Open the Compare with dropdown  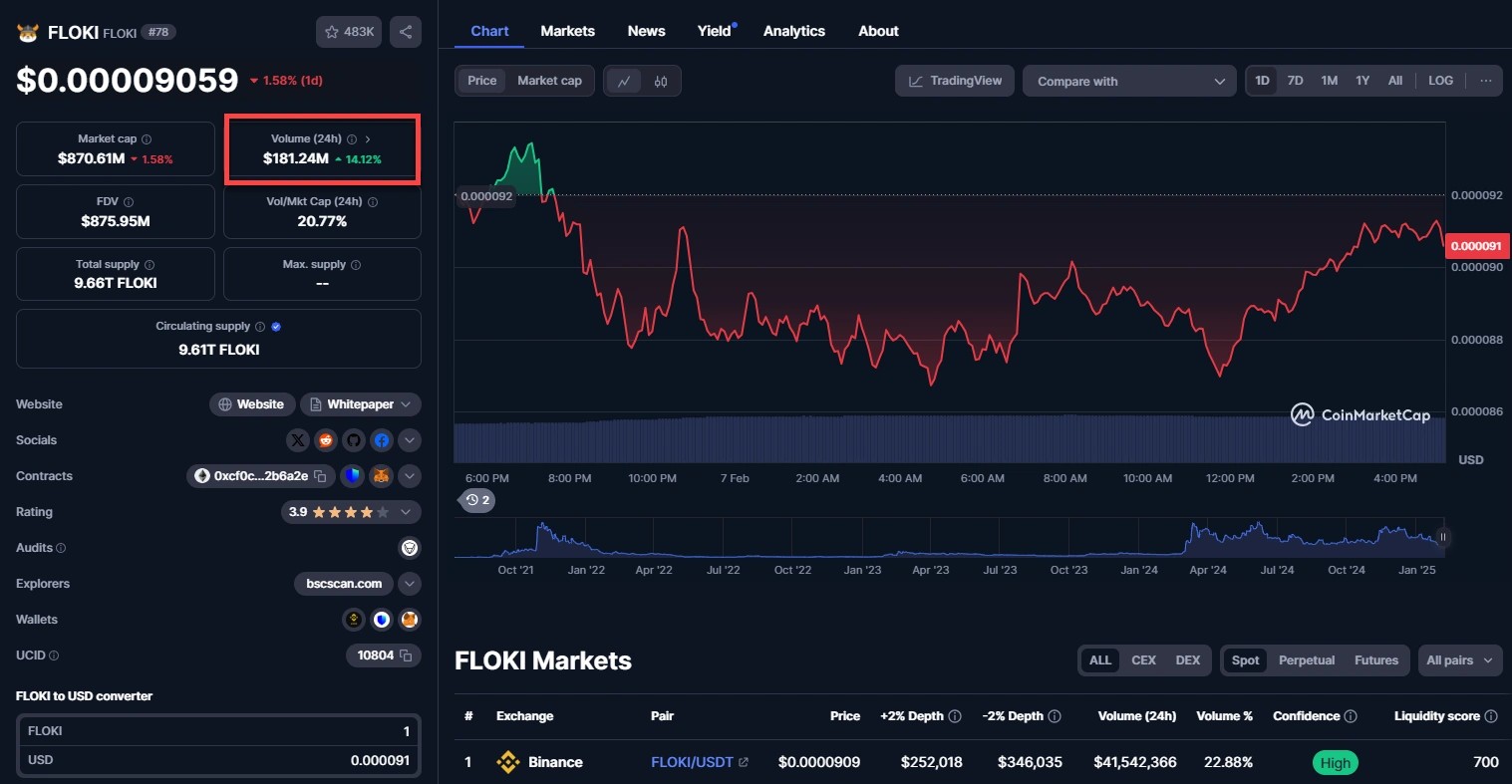pyautogui.click(x=1129, y=81)
